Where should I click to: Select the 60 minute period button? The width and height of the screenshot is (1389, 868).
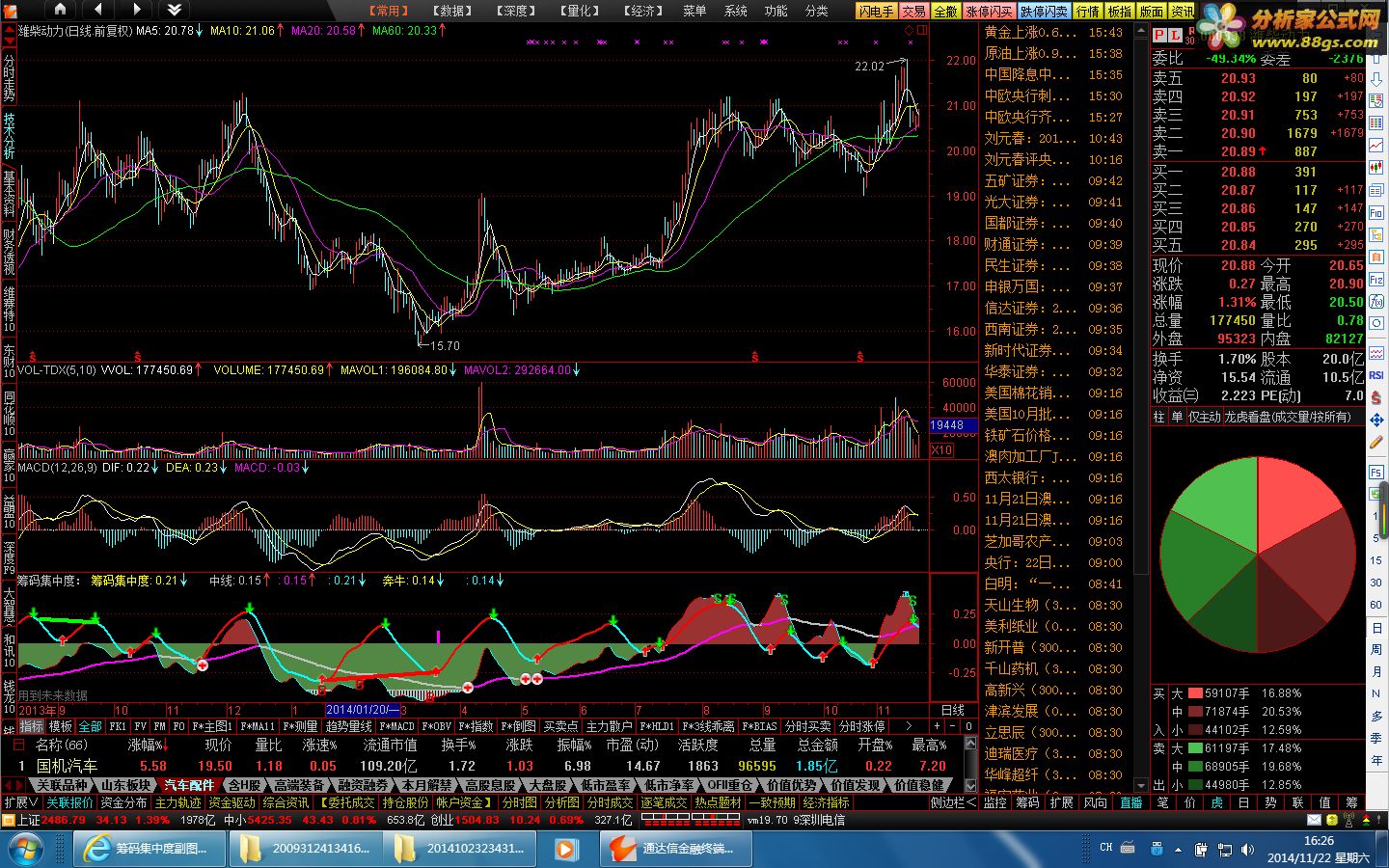[1376, 605]
